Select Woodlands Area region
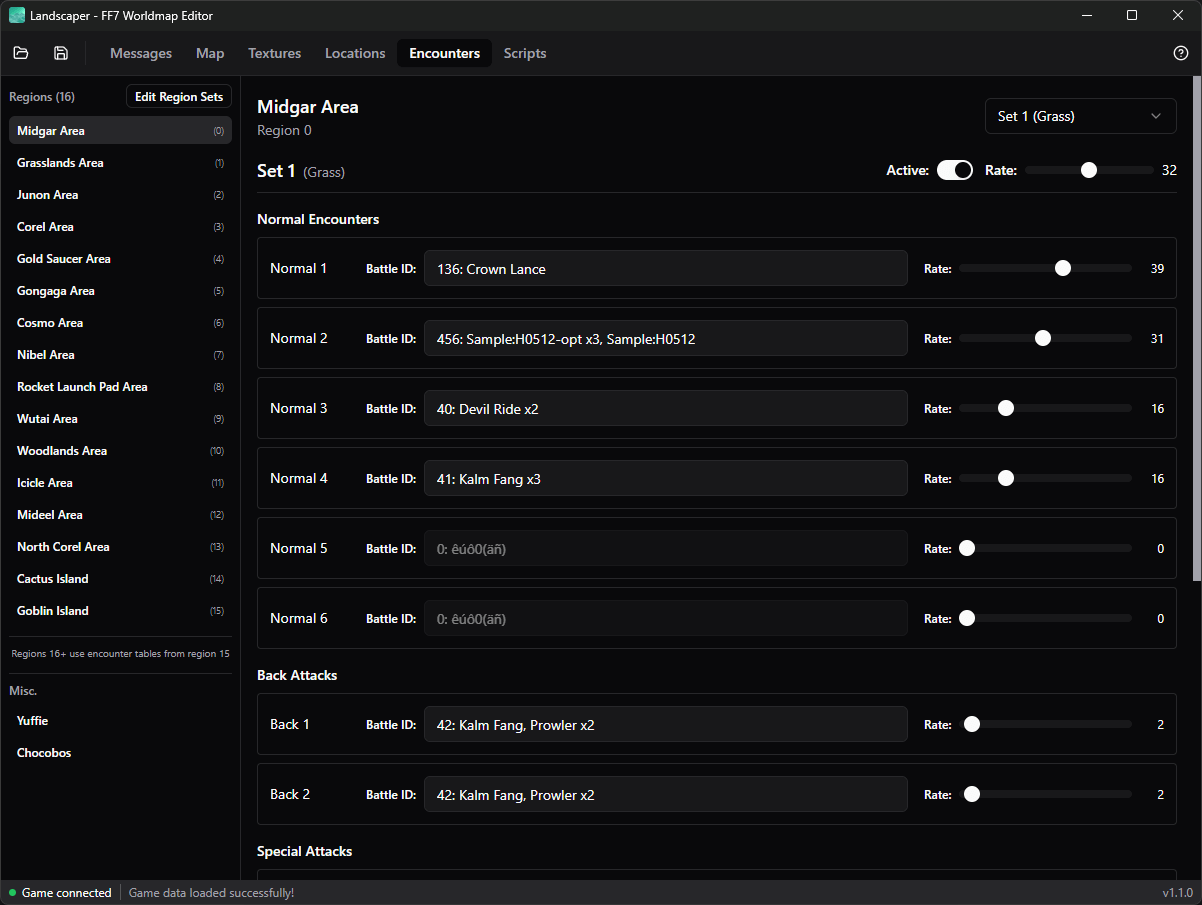Viewport: 1202px width, 905px height. pyautogui.click(x=120, y=451)
